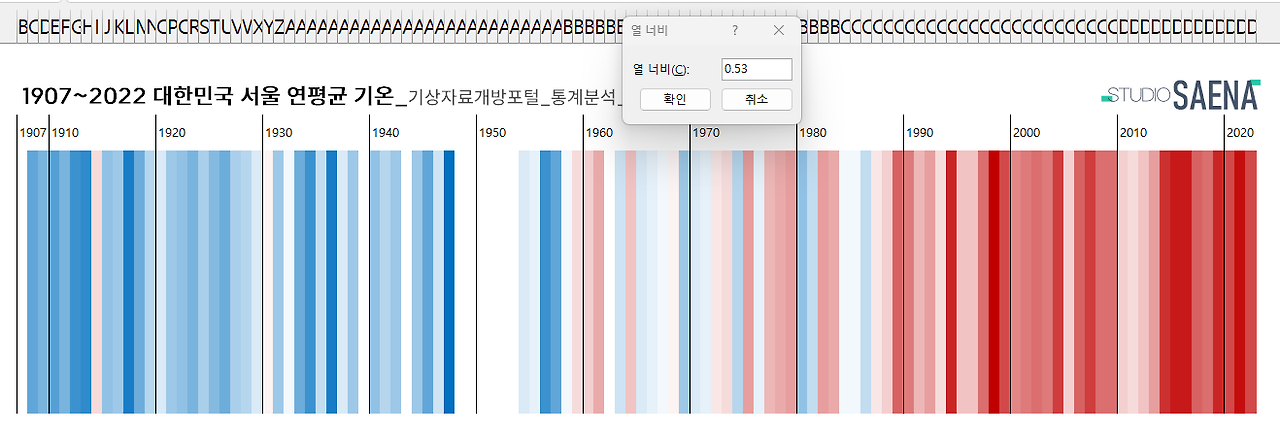Click the 1907 year label
This screenshot has height=434, width=1280.
pos(33,133)
